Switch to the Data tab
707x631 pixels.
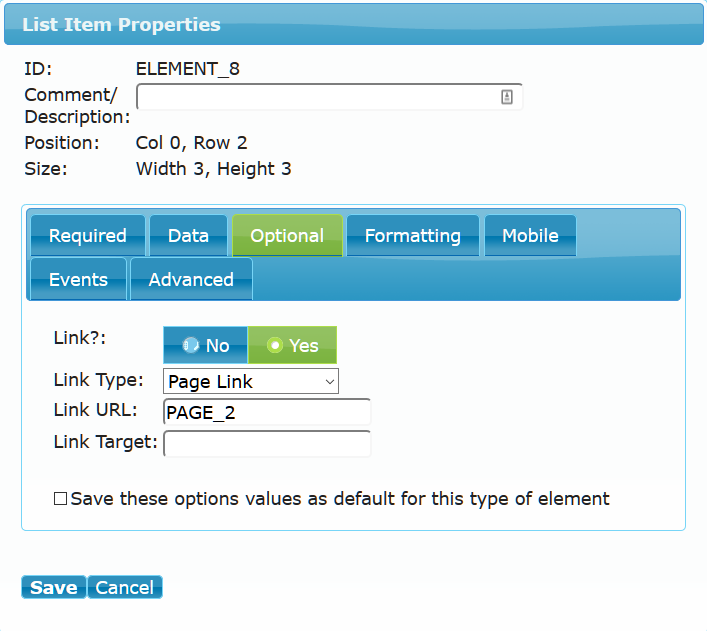[188, 235]
